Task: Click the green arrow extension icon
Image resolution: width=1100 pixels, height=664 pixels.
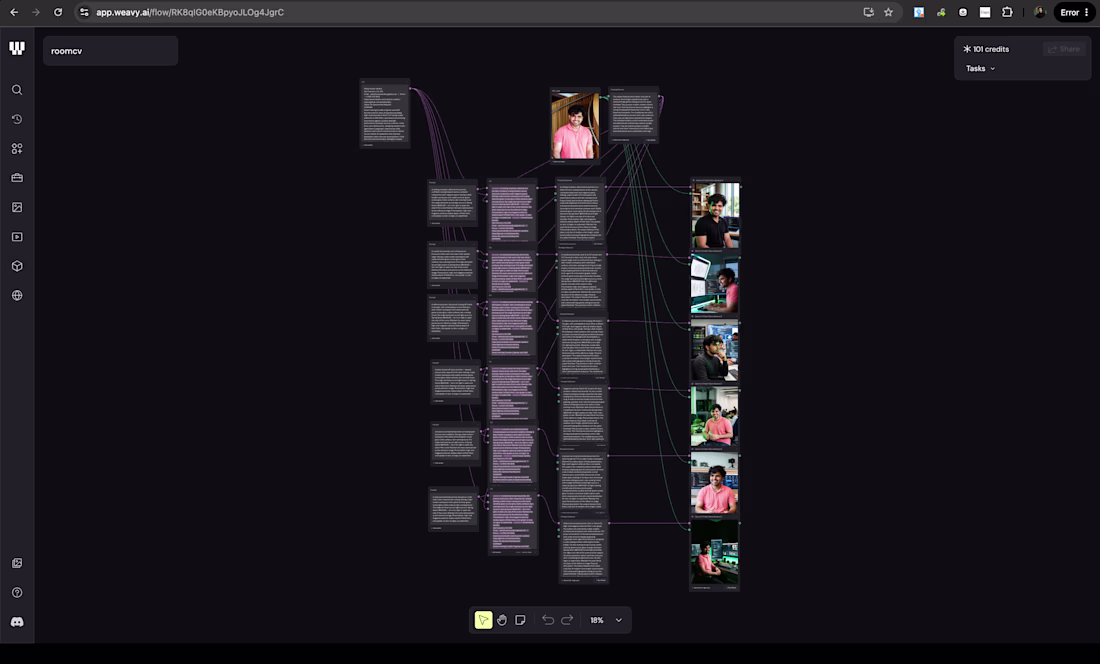Action: (x=941, y=12)
